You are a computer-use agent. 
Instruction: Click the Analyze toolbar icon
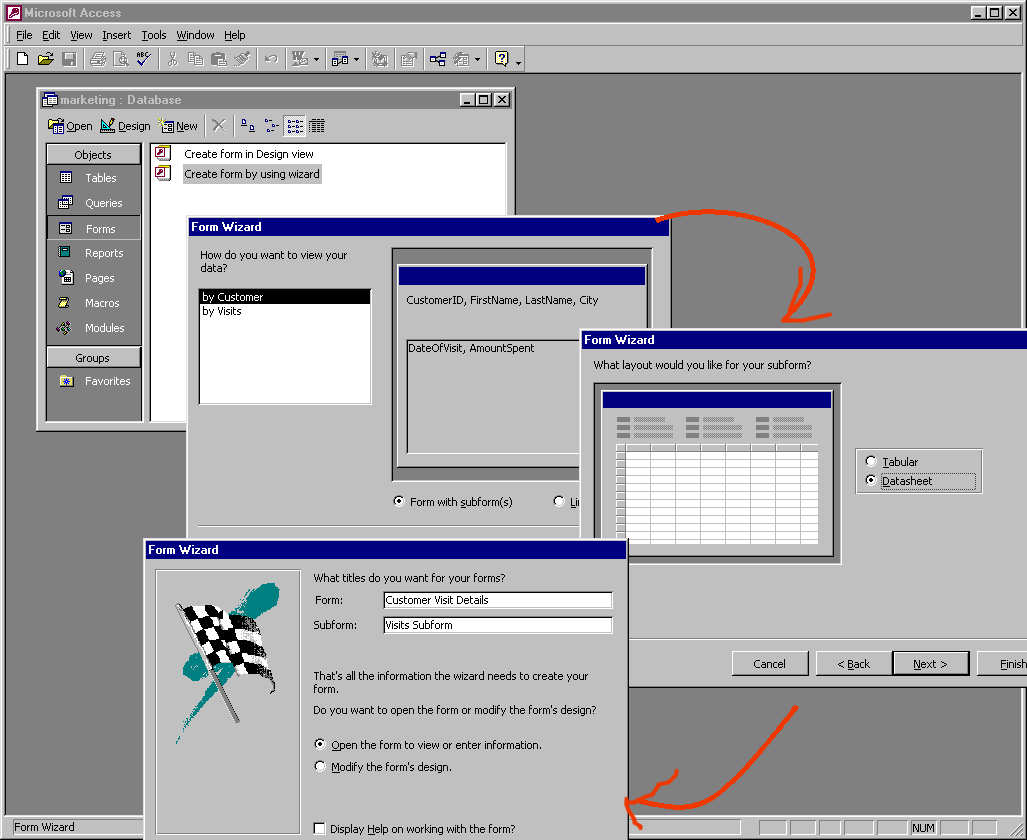point(340,59)
